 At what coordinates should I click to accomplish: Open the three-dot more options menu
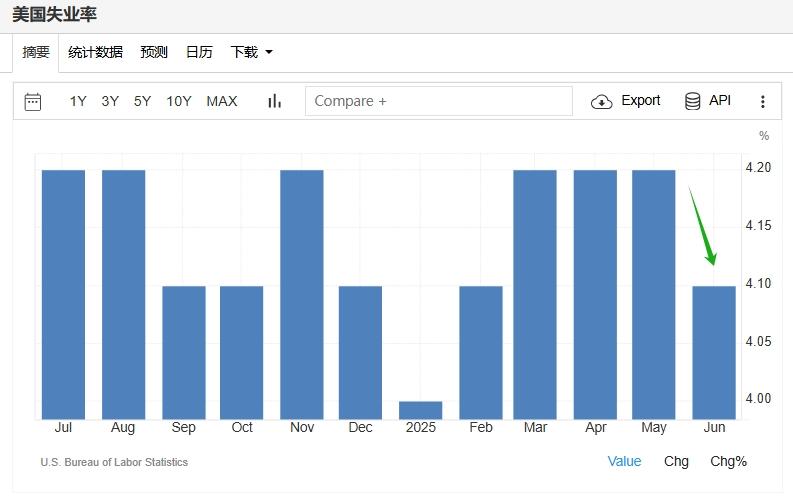point(763,101)
